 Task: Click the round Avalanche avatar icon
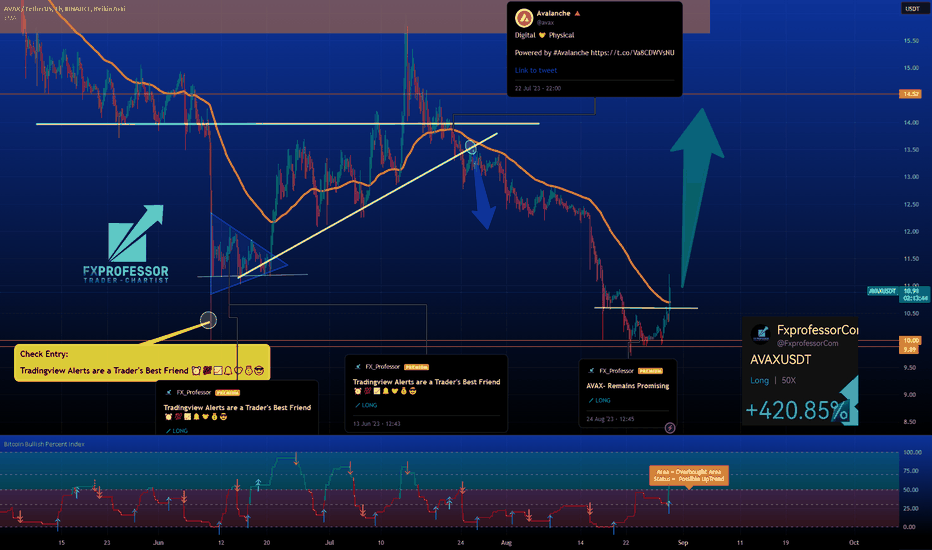click(x=524, y=18)
